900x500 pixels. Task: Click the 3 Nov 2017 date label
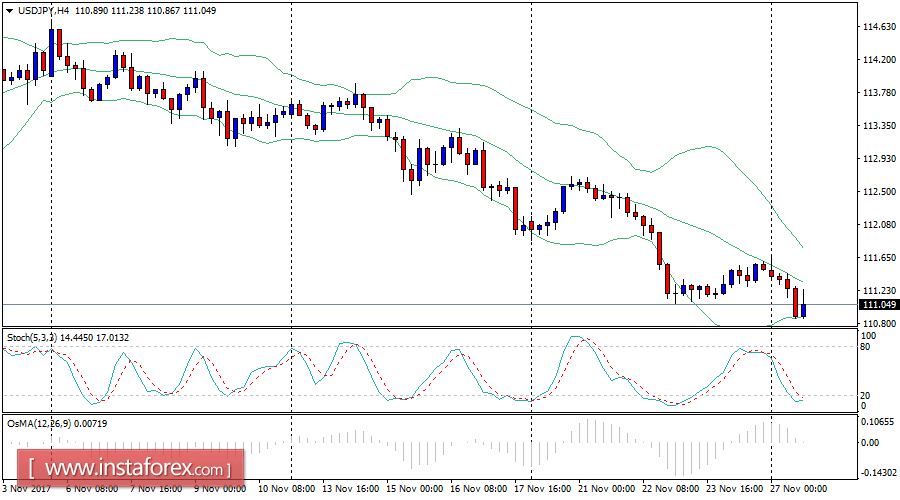[x=26, y=489]
